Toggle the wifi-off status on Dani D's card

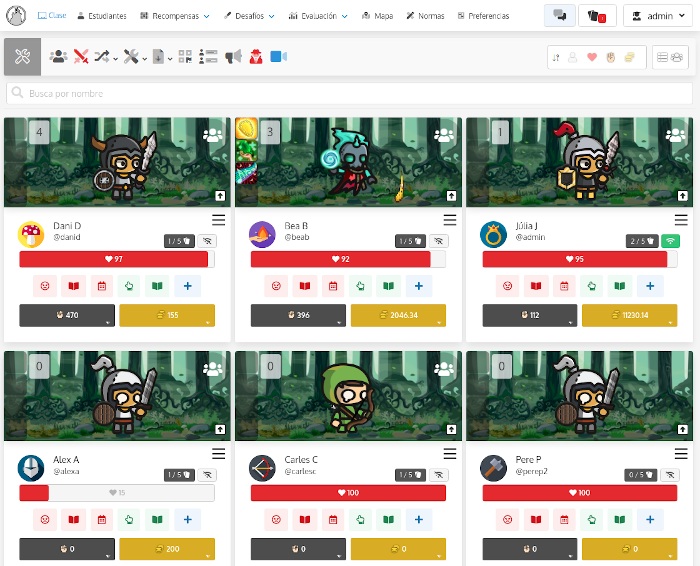tap(206, 241)
